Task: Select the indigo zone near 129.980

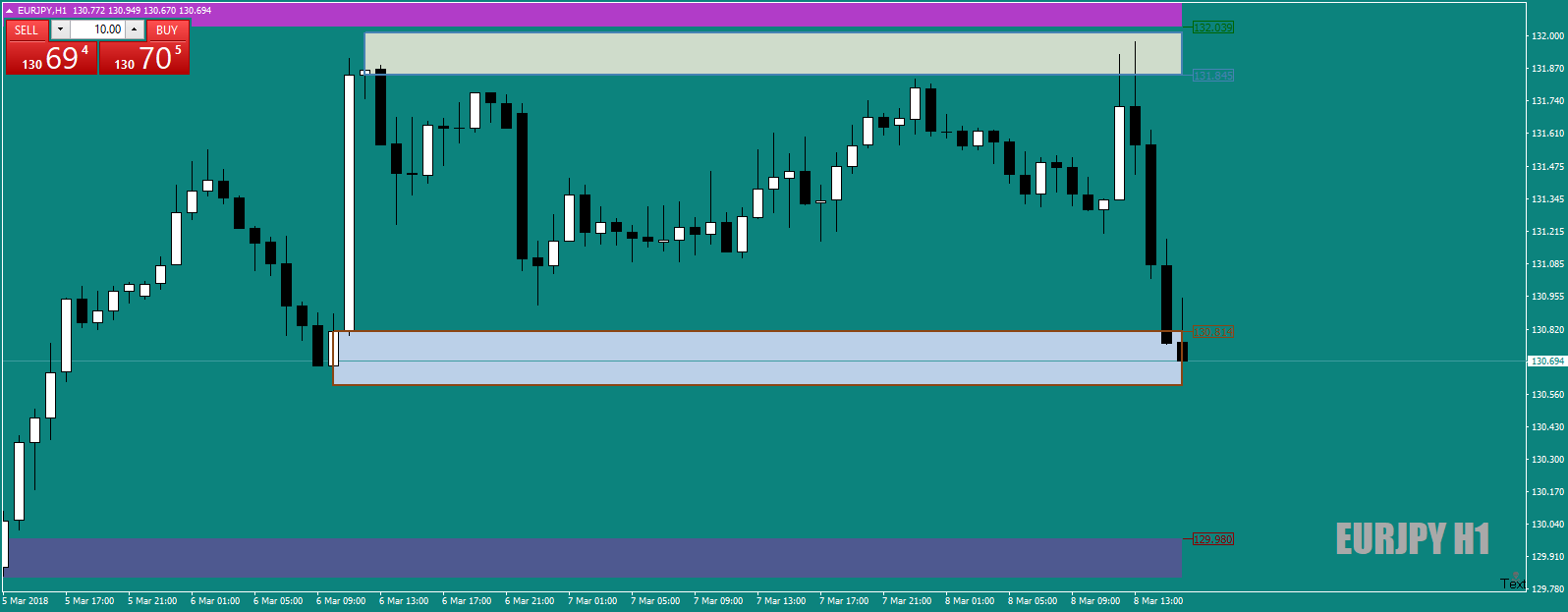Action: (x=592, y=557)
